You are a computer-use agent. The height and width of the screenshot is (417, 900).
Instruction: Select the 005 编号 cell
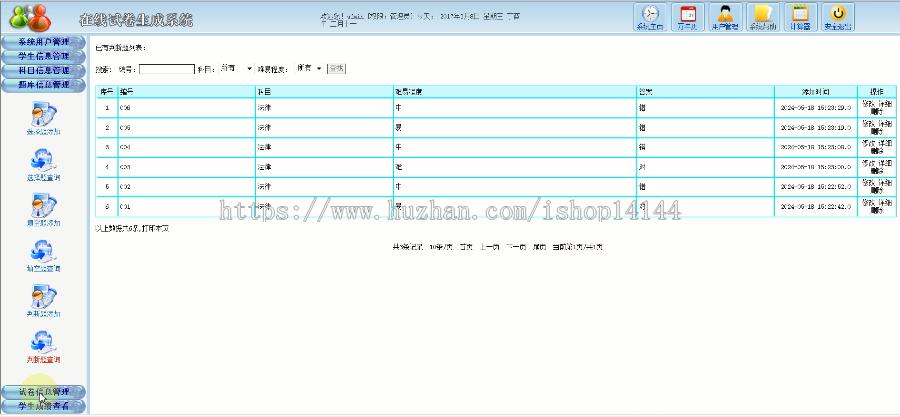pyautogui.click(x=187, y=128)
